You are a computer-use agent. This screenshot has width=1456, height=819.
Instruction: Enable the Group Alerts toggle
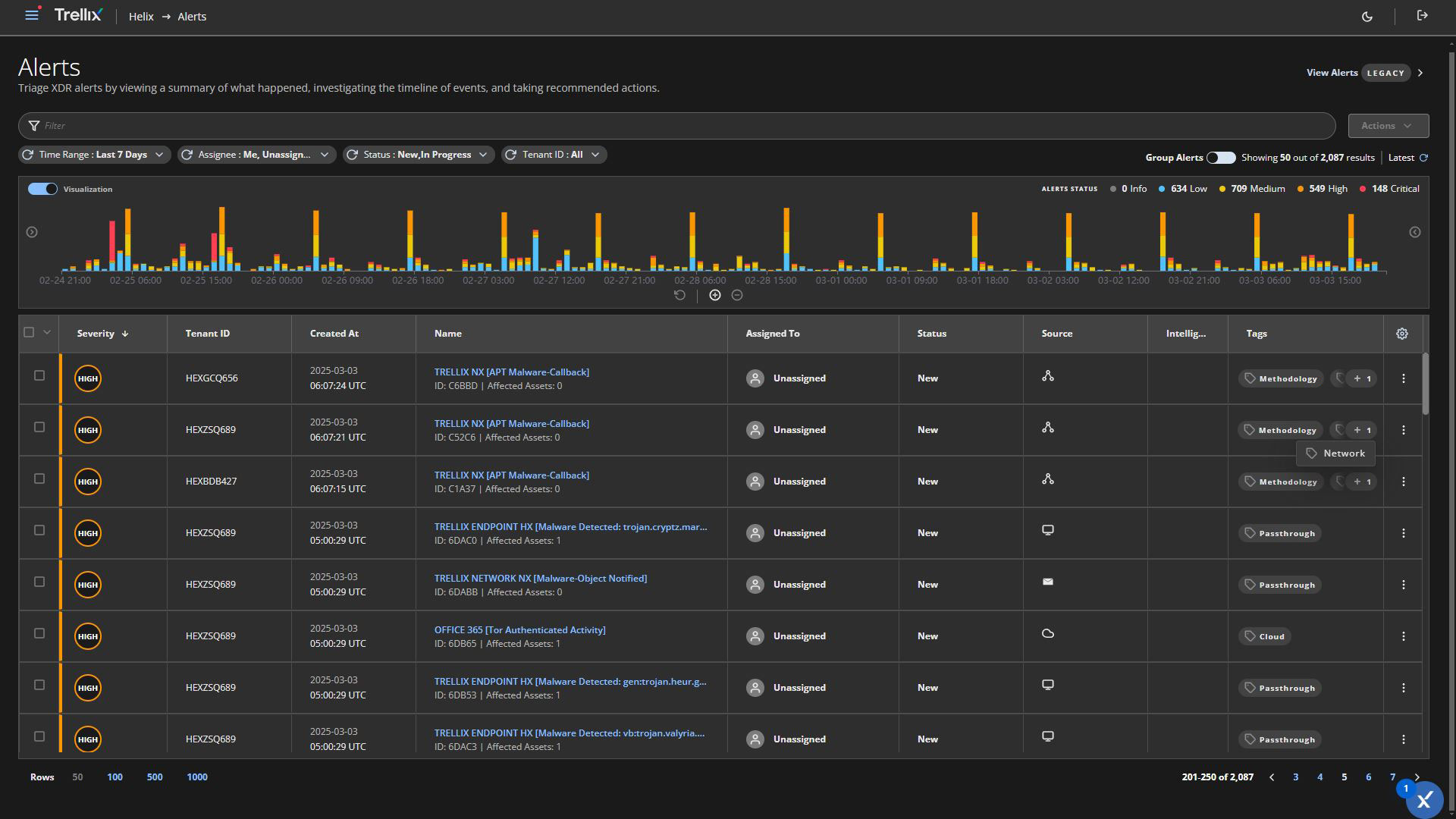pos(1221,158)
